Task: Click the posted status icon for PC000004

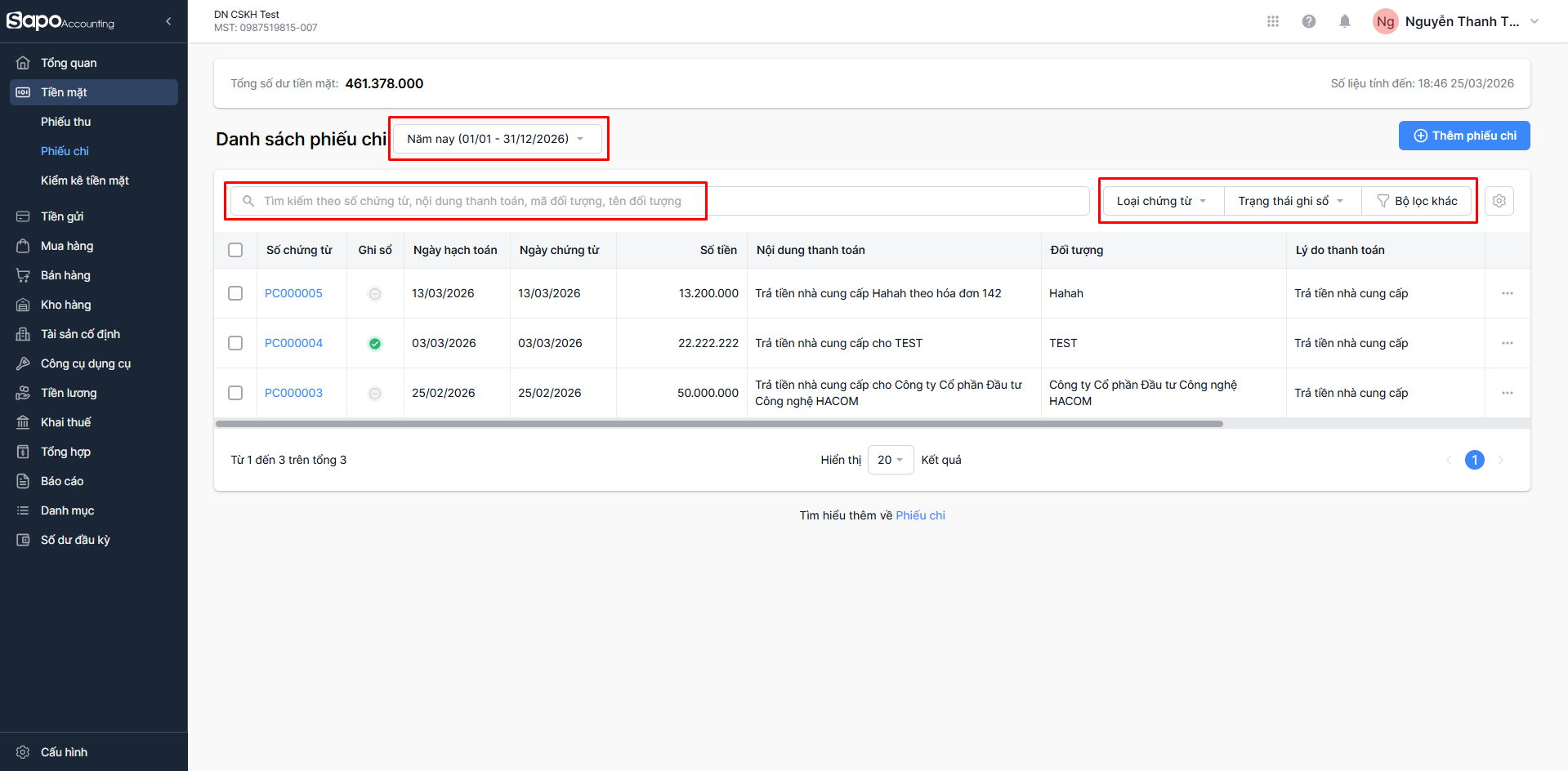Action: pyautogui.click(x=375, y=344)
